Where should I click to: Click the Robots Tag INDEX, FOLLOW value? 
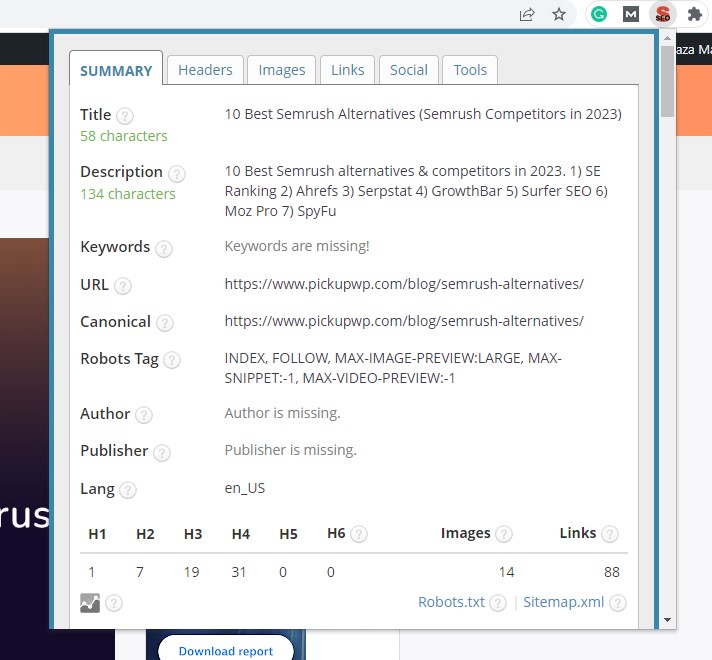(x=393, y=368)
